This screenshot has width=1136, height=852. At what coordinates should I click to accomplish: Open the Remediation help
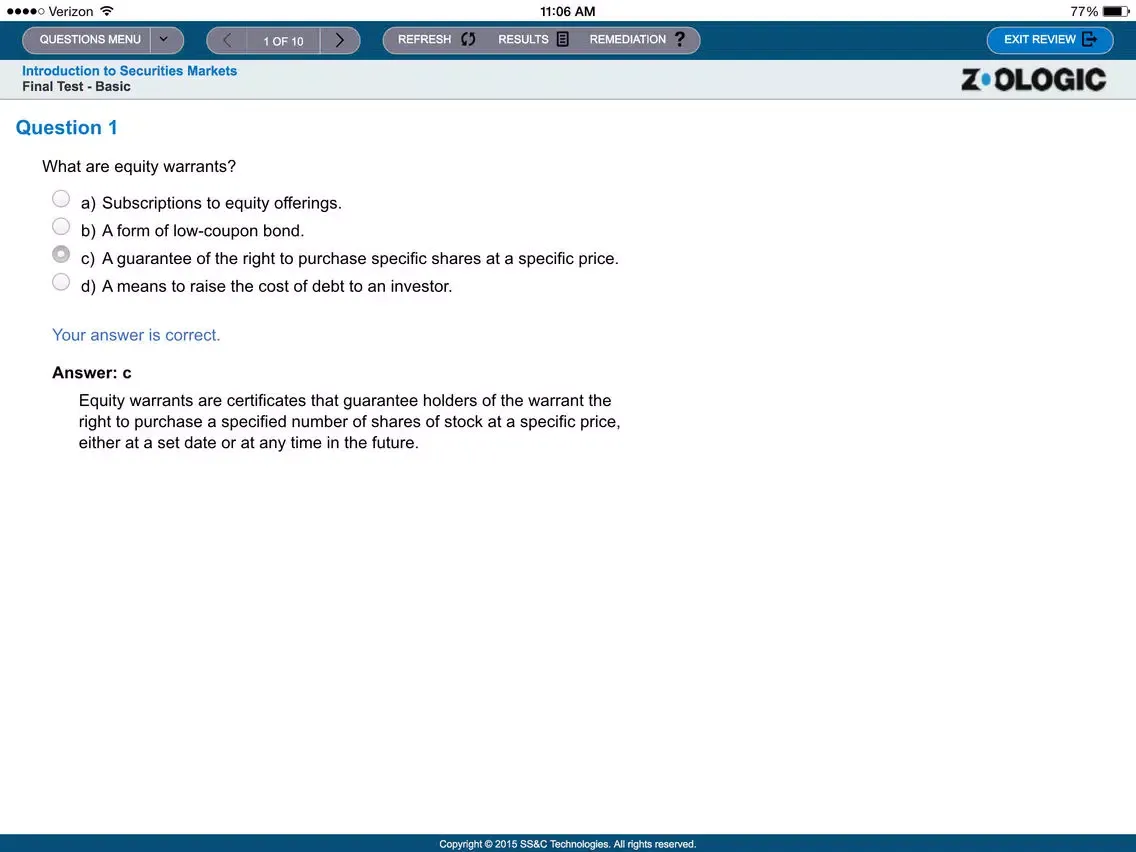(x=637, y=40)
